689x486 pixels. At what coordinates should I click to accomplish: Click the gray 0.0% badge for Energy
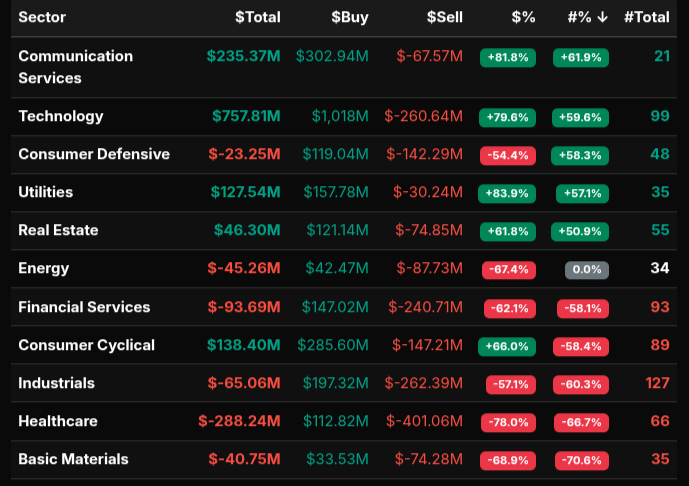coord(586,269)
